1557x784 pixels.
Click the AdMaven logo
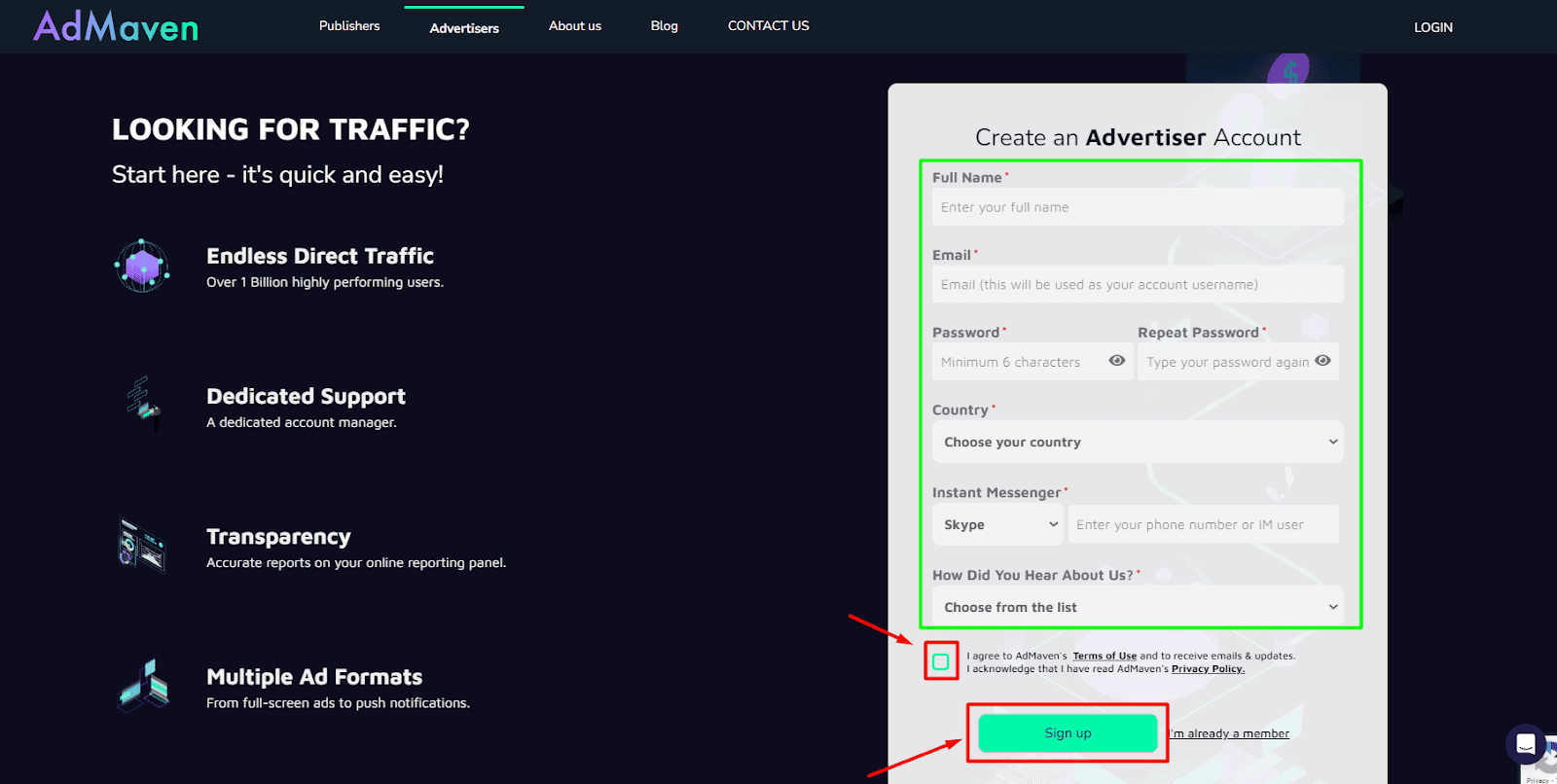coord(116,26)
